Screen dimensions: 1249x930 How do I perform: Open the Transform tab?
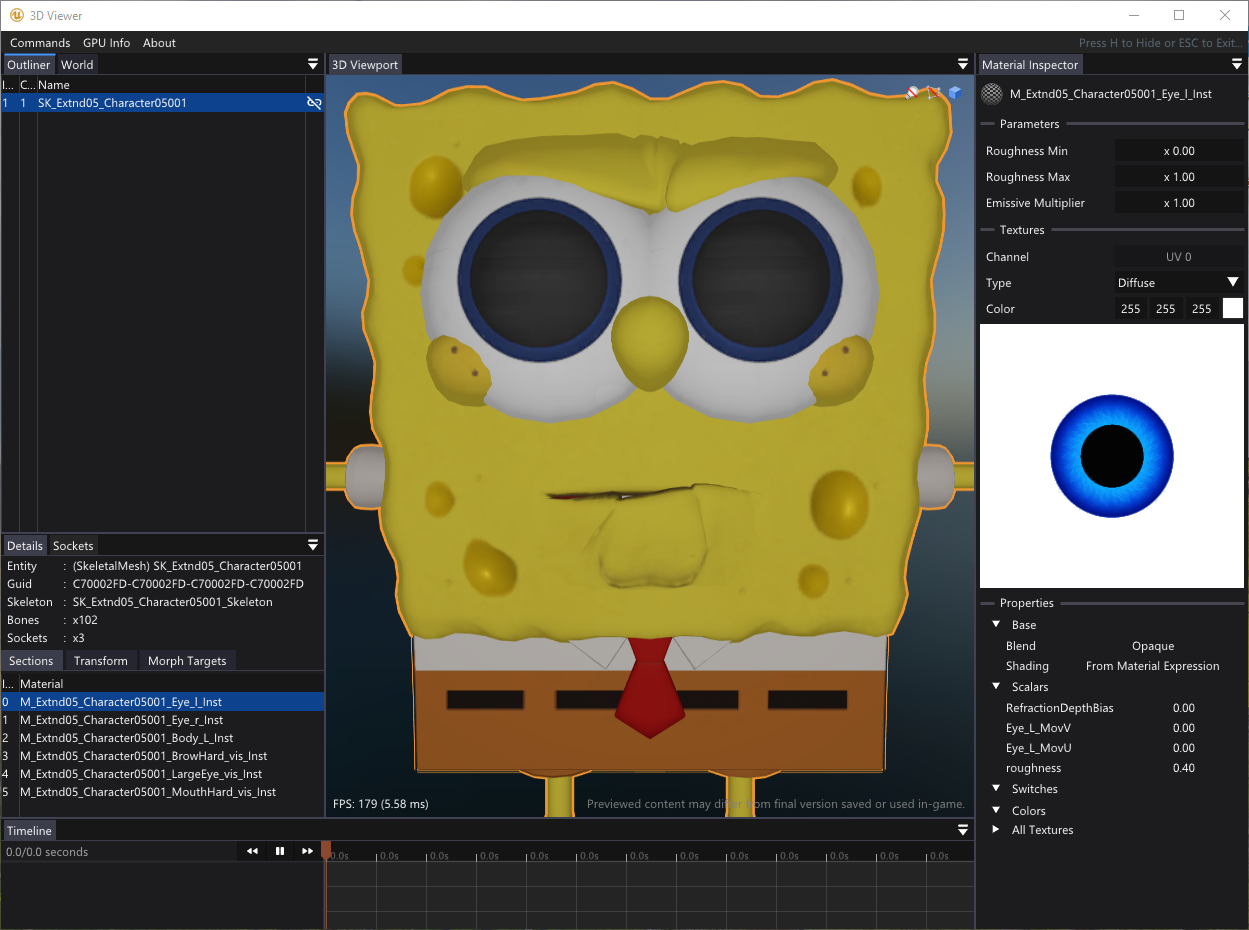(101, 661)
